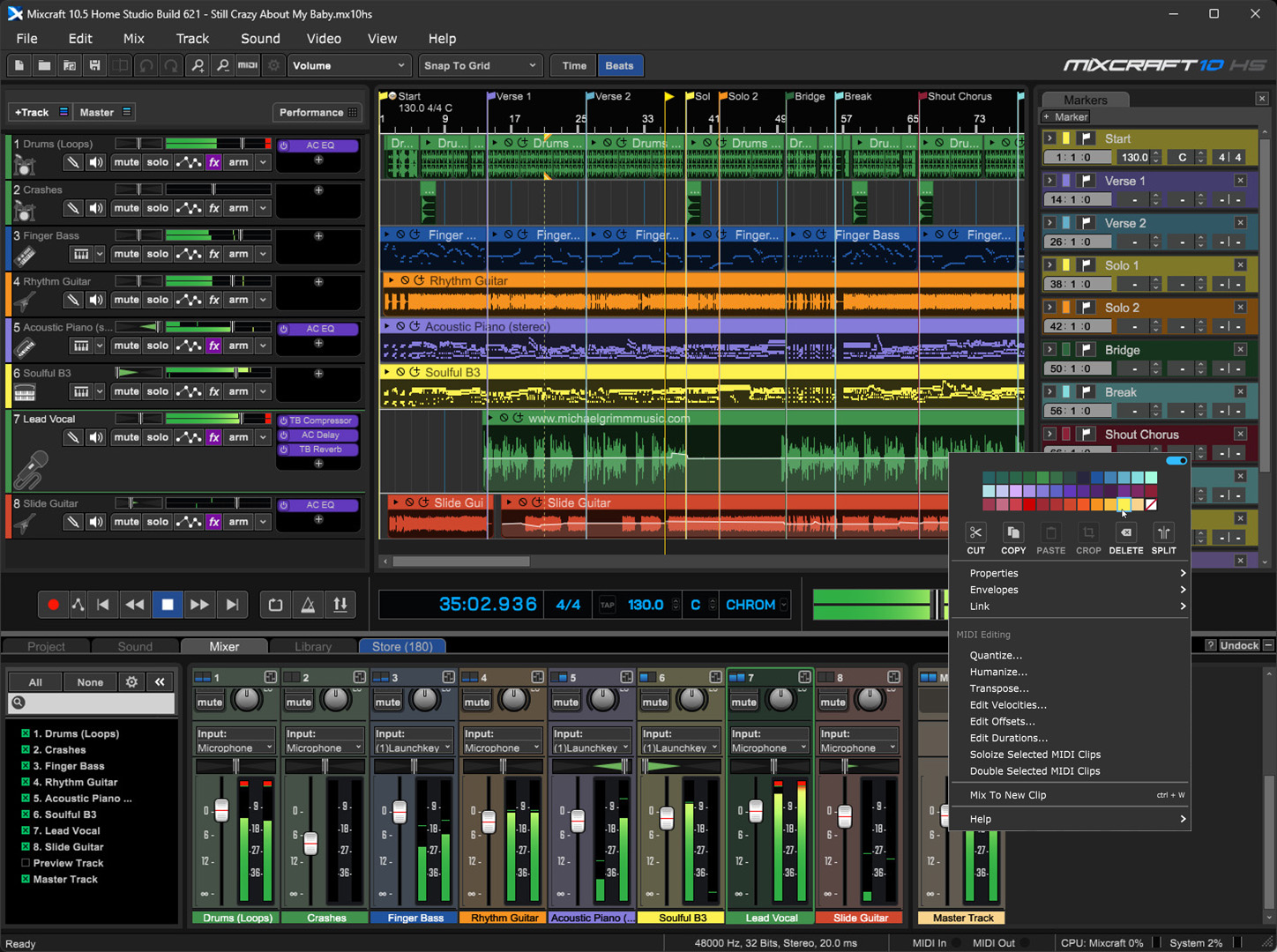Screen dimensions: 1277x952
Task: Toggle the Loop mode icon
Action: [275, 605]
